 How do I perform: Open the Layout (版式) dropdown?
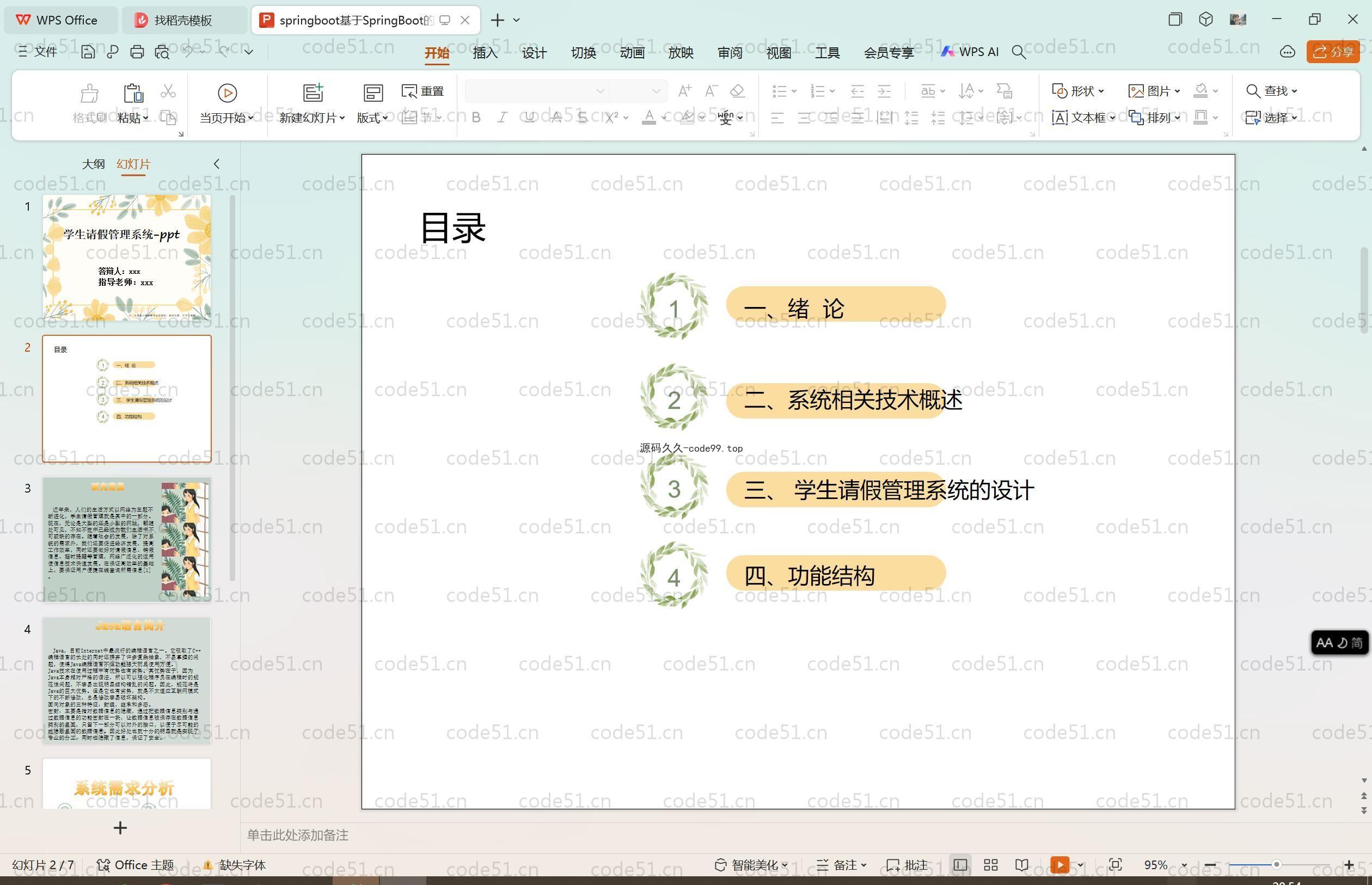(x=372, y=118)
